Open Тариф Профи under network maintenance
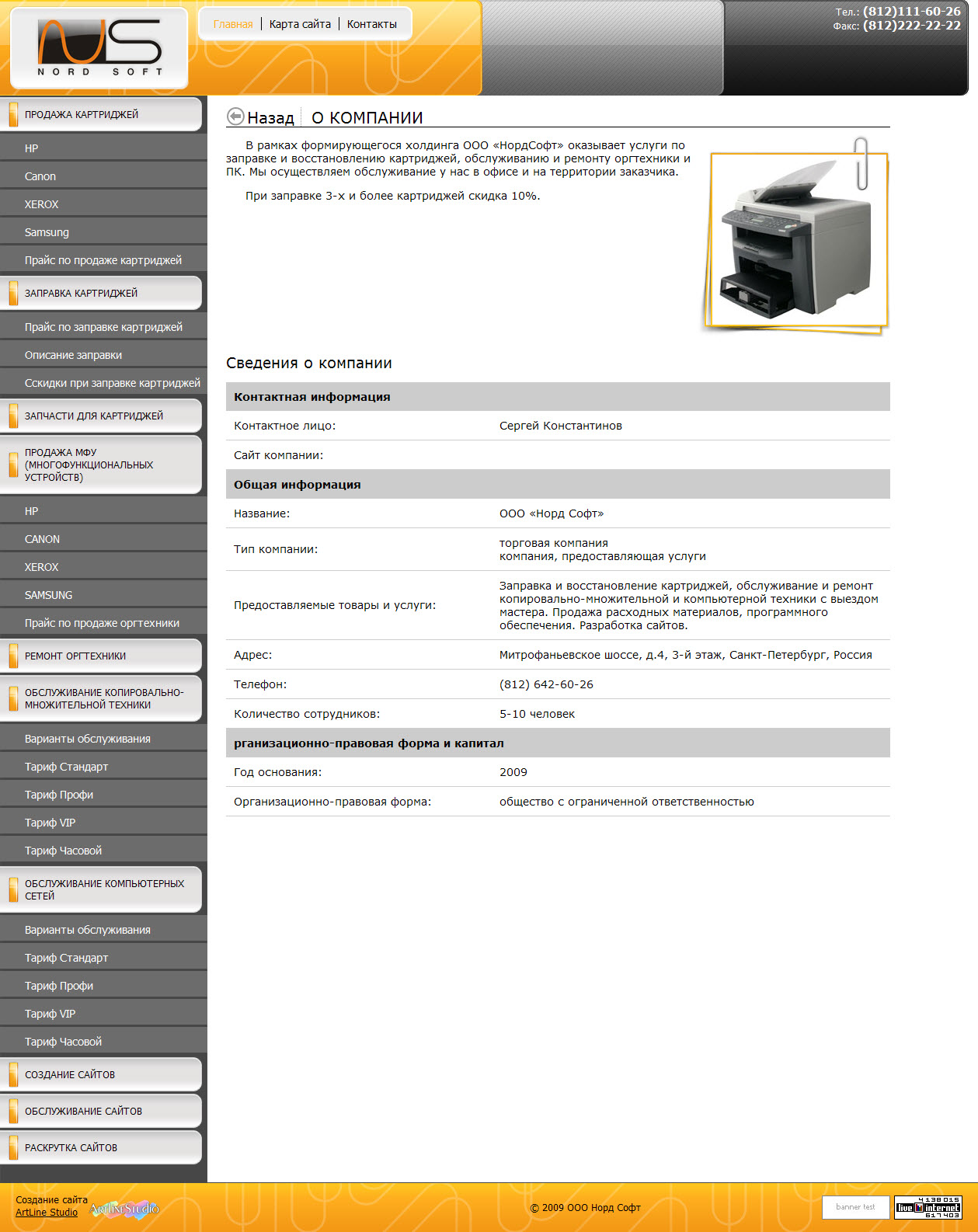The height and width of the screenshot is (1232, 978). tap(103, 986)
